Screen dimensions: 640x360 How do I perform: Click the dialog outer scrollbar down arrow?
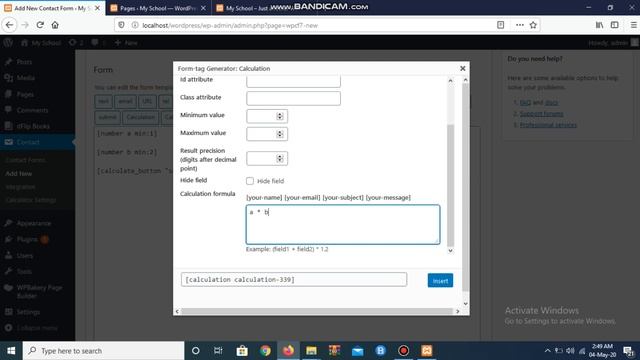pos(465,304)
